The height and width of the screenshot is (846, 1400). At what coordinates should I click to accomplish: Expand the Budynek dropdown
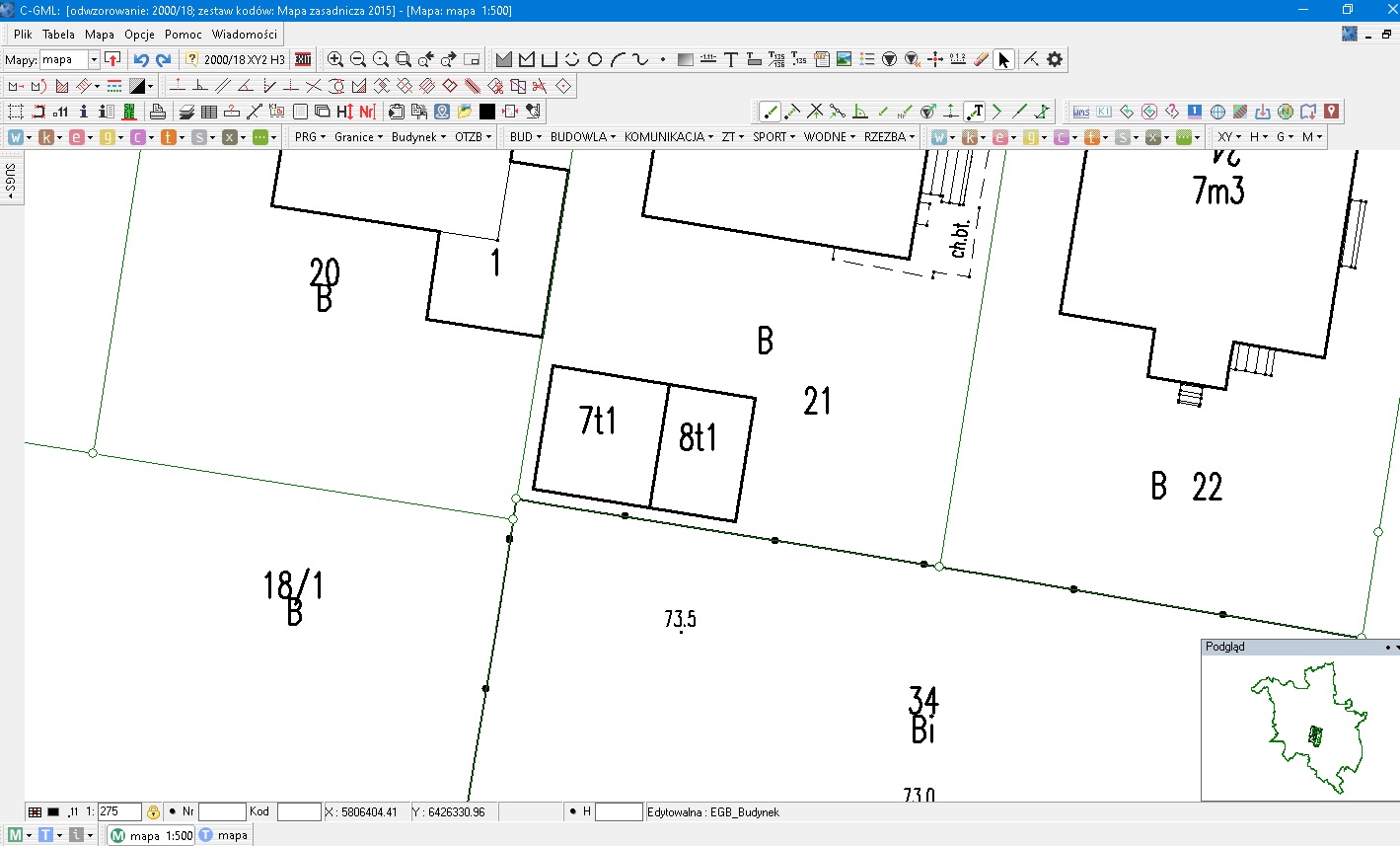point(418,137)
